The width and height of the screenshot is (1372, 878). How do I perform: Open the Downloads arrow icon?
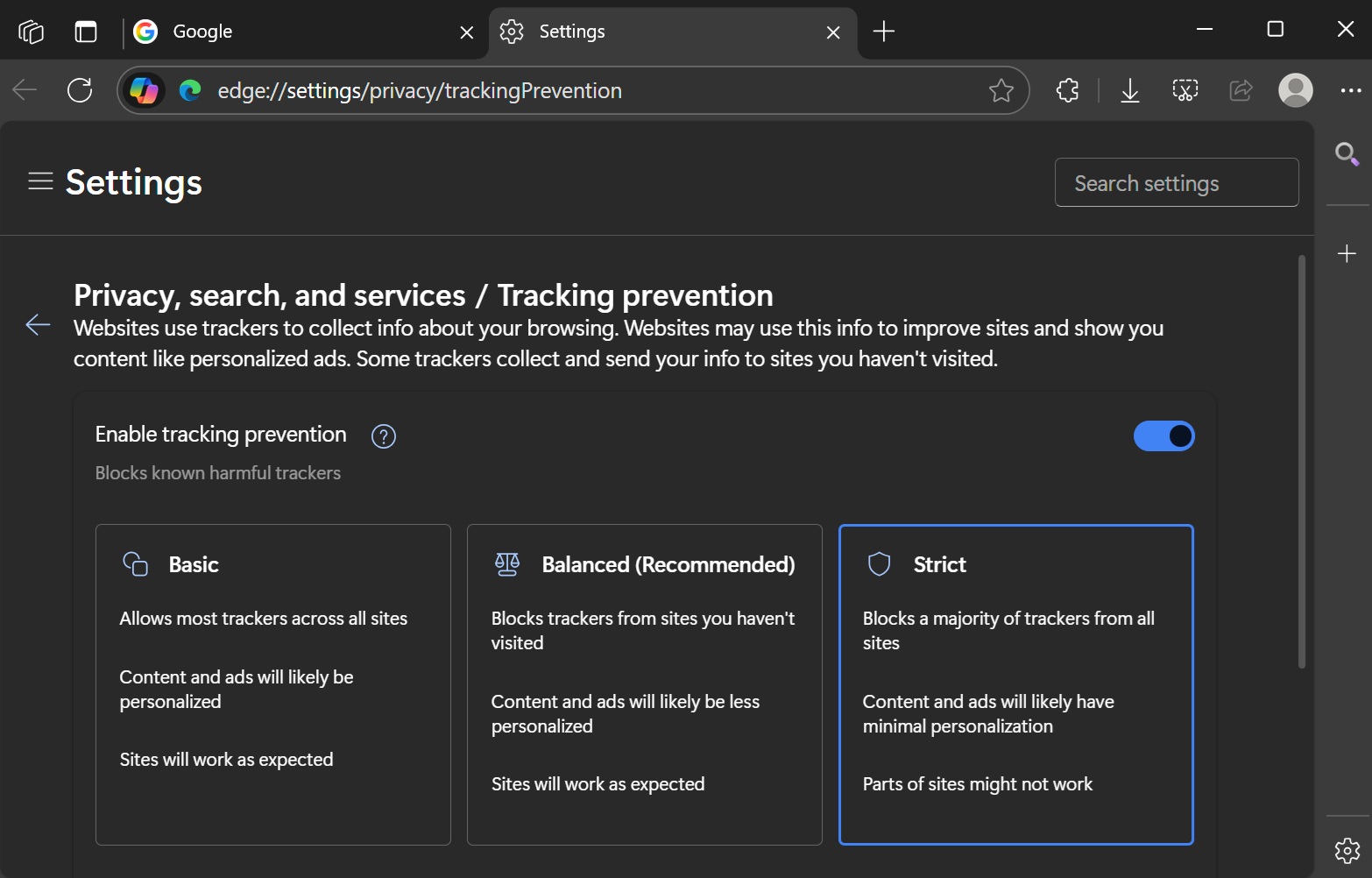(x=1129, y=90)
